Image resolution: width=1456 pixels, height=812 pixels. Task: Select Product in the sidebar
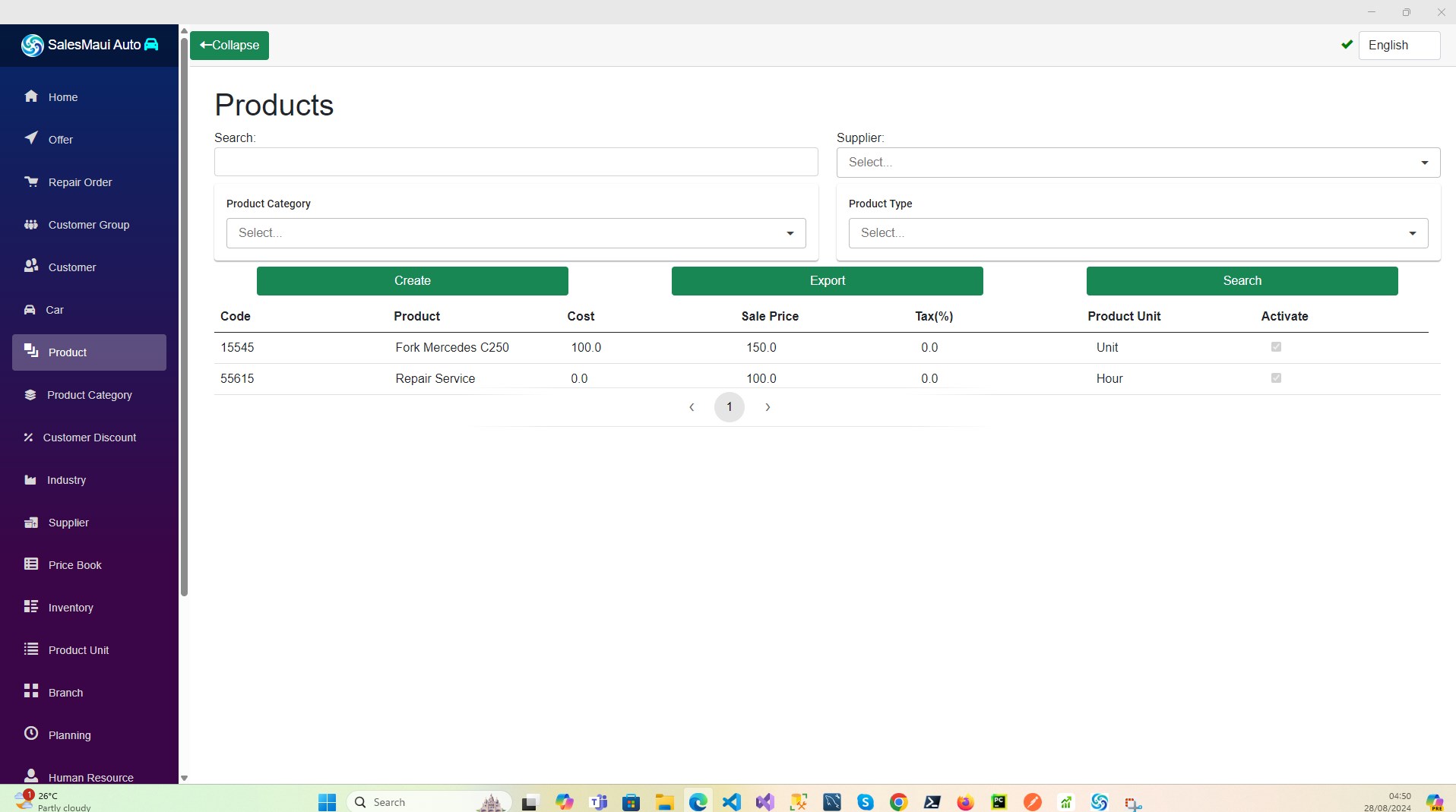tap(89, 352)
